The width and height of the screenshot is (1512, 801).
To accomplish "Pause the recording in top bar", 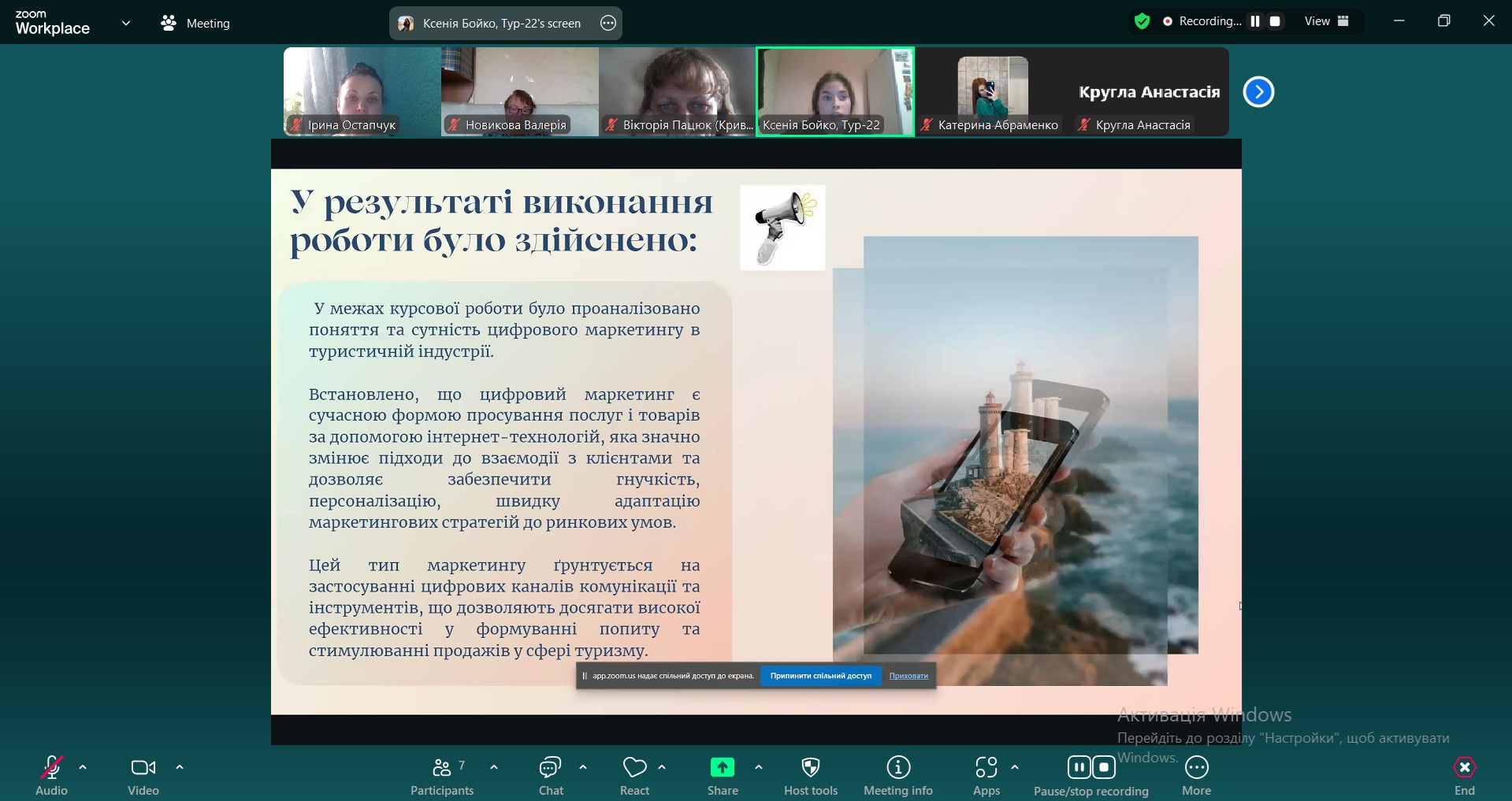I will [1256, 22].
